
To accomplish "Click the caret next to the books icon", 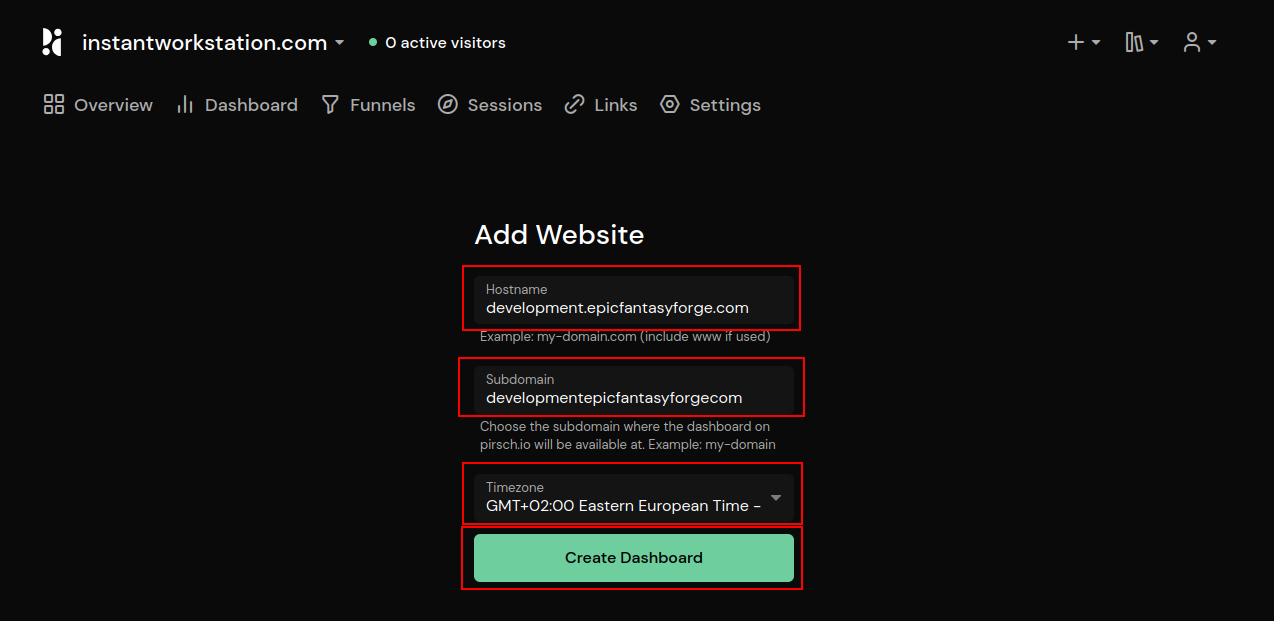I will coord(1154,43).
